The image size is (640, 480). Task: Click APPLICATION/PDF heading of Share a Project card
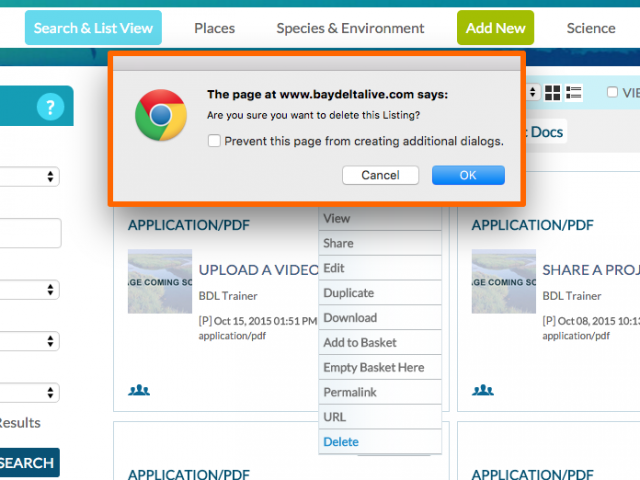click(x=532, y=225)
